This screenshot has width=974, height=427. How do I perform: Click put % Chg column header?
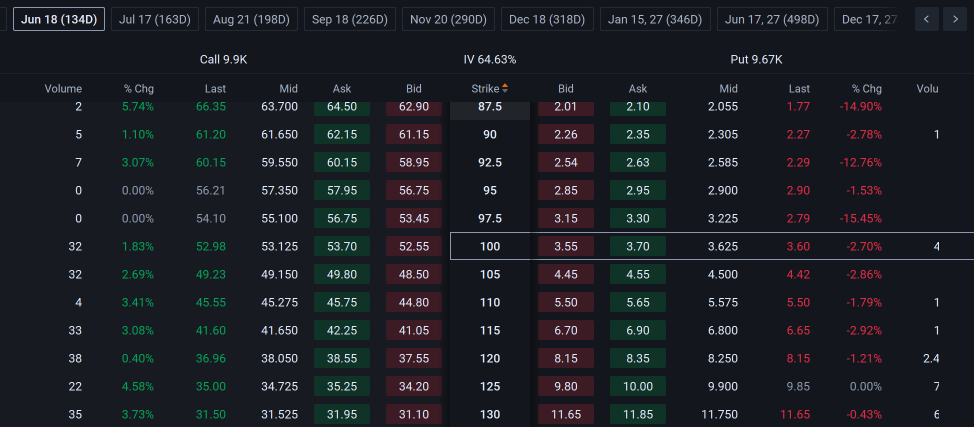[x=867, y=89]
